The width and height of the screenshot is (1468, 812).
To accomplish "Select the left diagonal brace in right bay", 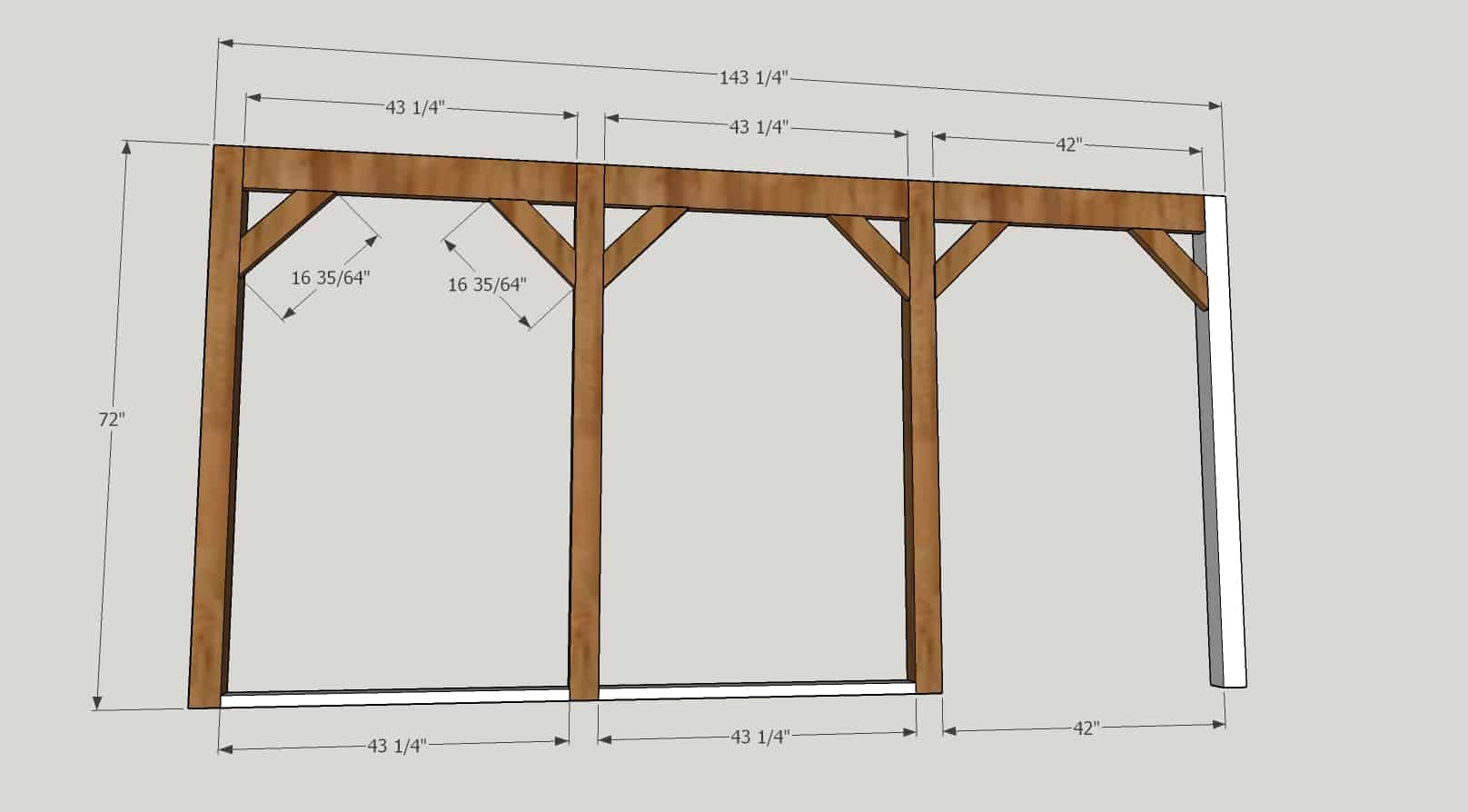I will click(x=970, y=258).
